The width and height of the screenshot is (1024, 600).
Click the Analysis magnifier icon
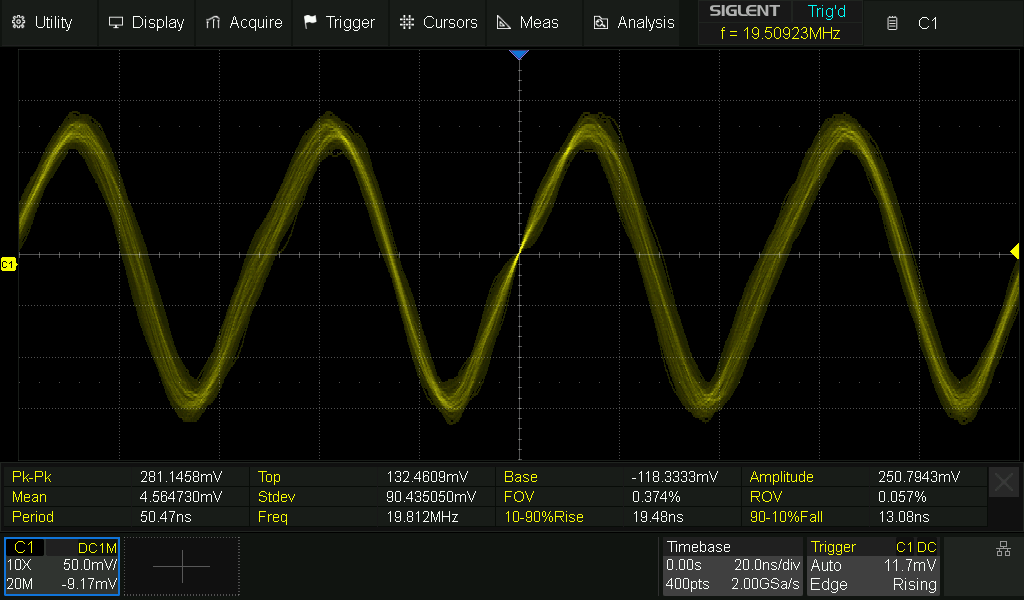click(601, 23)
